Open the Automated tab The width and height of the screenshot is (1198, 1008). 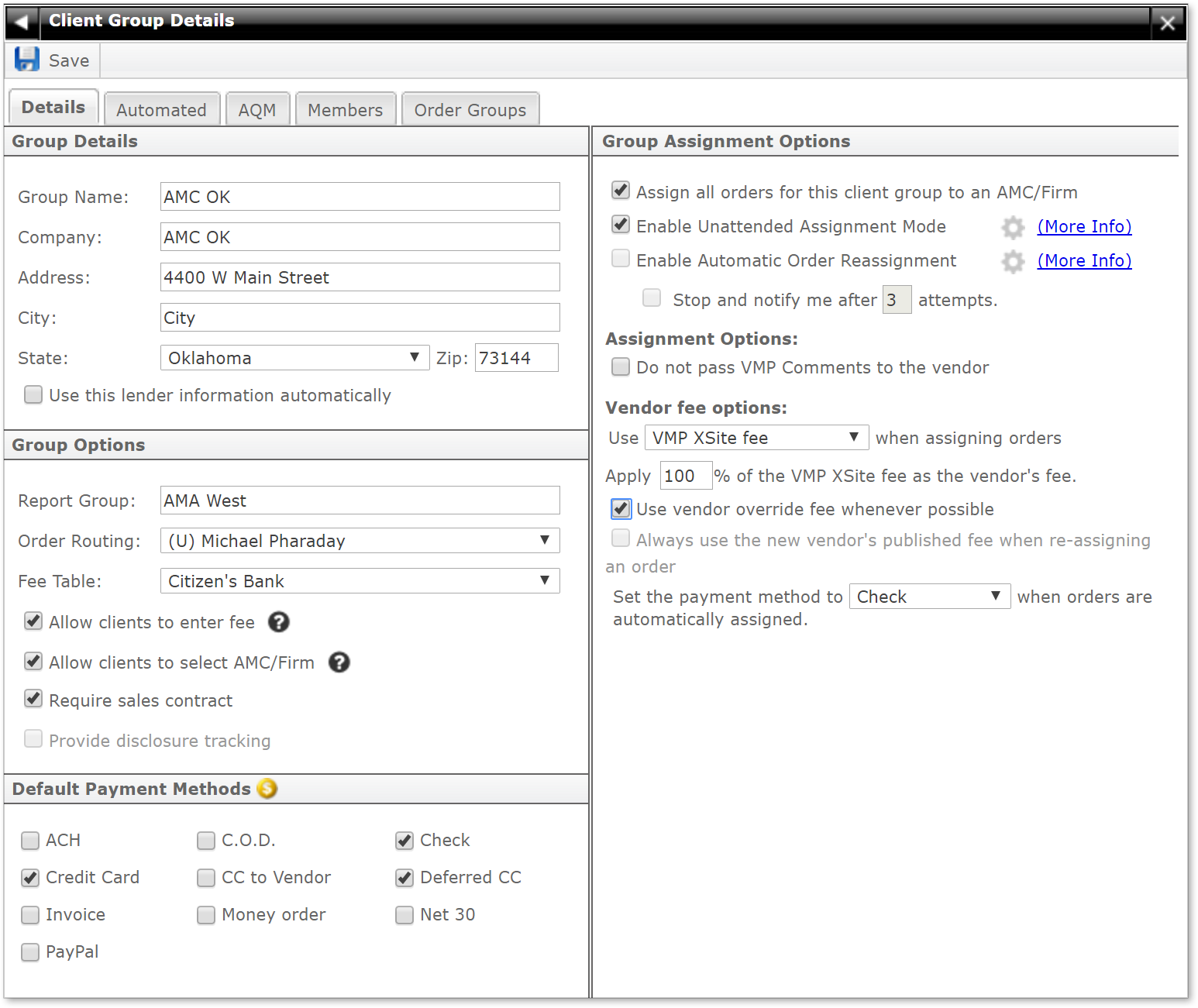coord(162,110)
